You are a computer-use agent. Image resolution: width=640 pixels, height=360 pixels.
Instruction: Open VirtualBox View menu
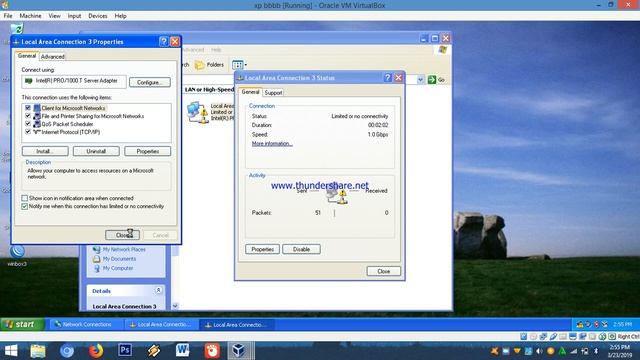pyautogui.click(x=54, y=16)
